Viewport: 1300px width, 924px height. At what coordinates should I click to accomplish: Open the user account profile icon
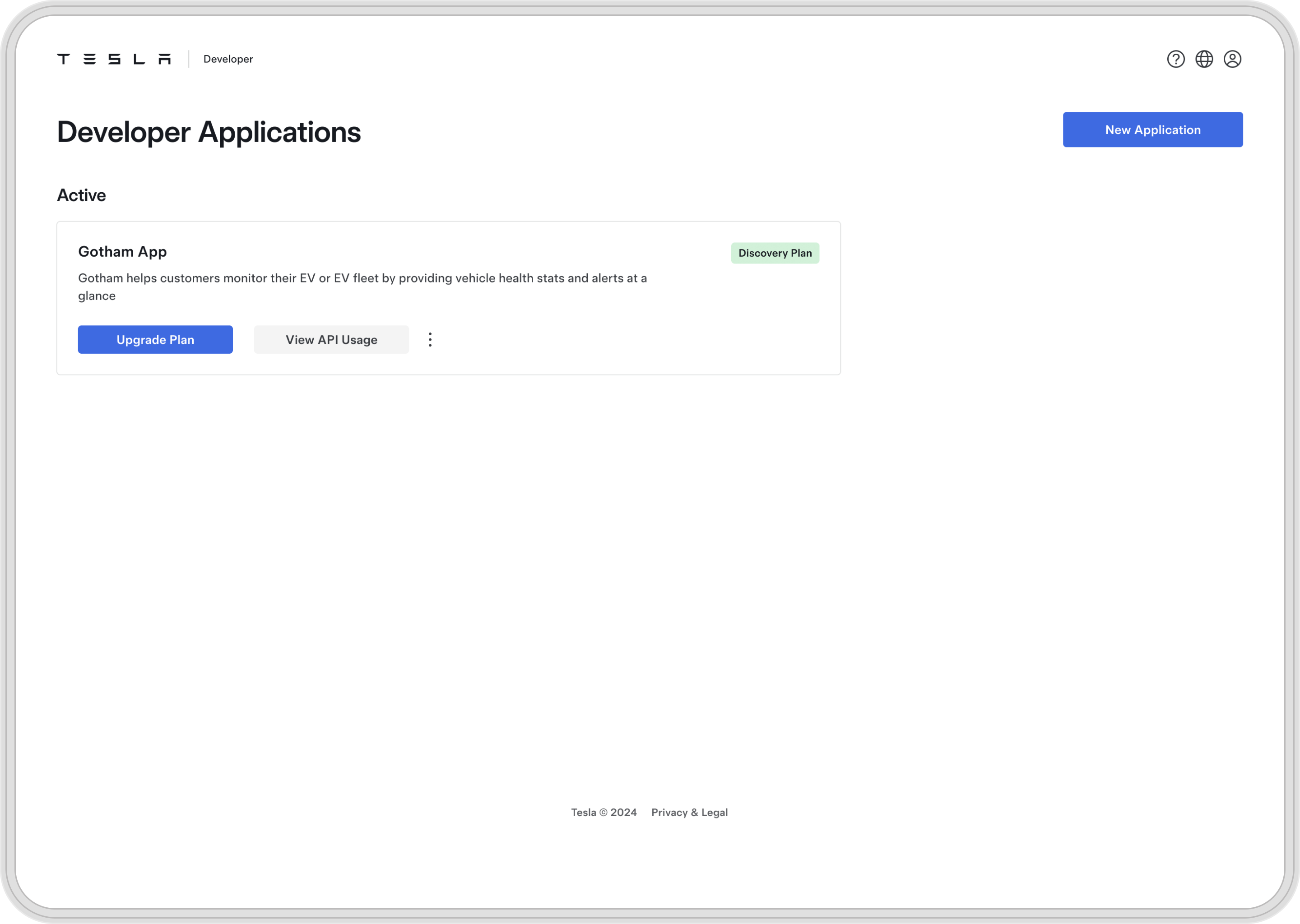[1232, 59]
